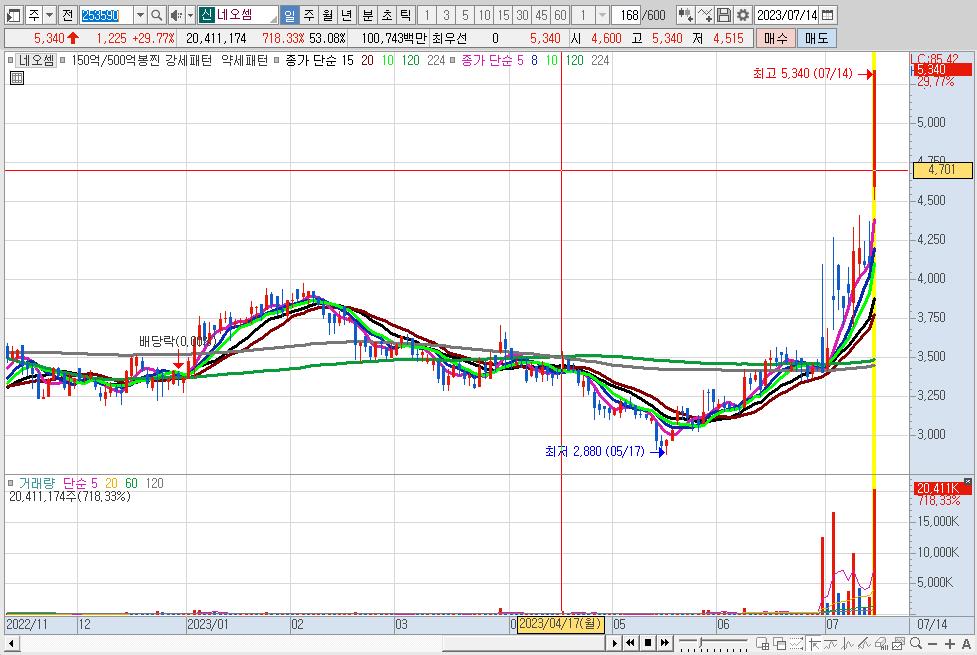Click the stock search magnifier icon
The height and width of the screenshot is (655, 977).
coord(156,14)
